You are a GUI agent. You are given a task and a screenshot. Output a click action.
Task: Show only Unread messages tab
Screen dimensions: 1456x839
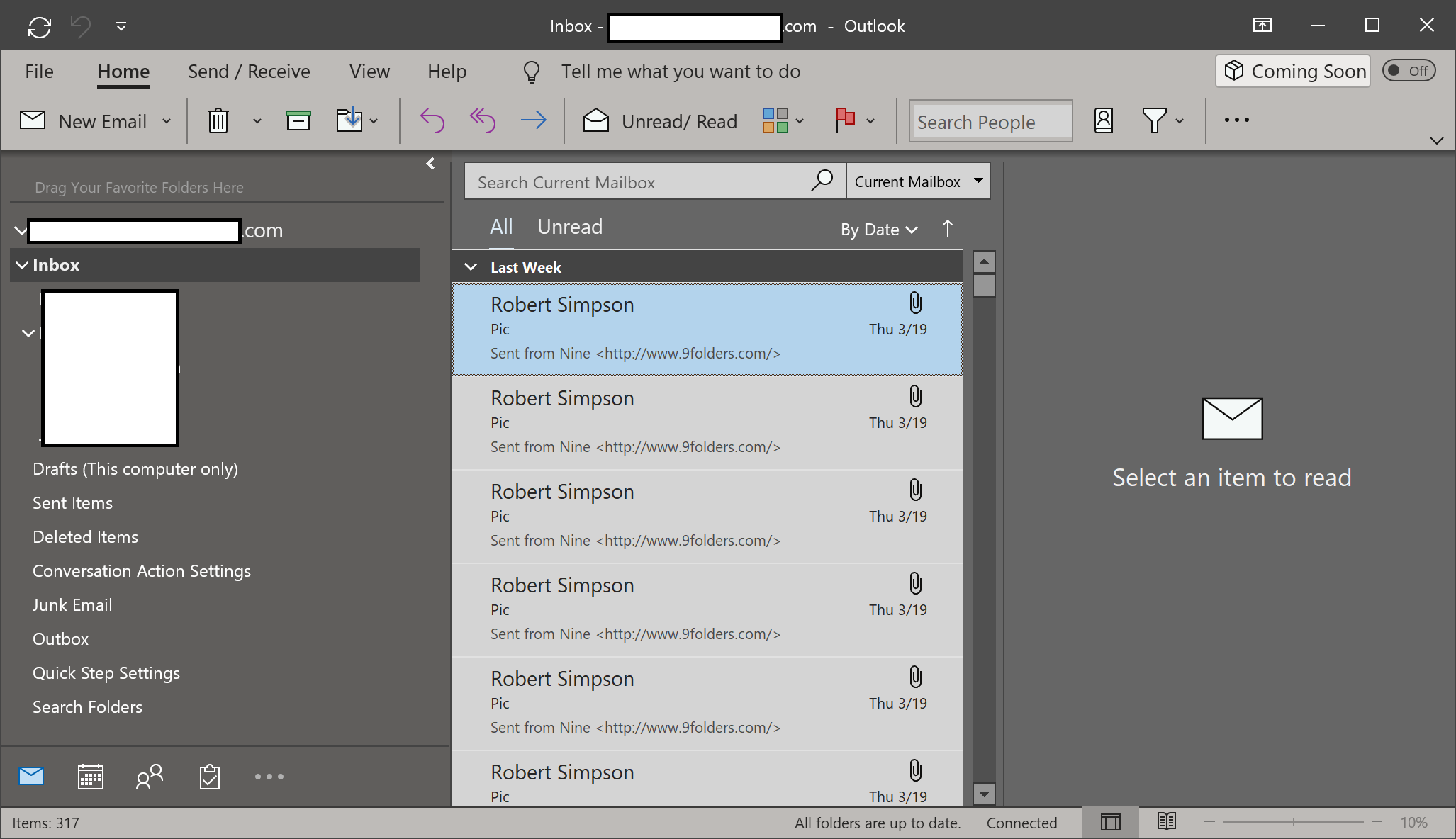(569, 227)
